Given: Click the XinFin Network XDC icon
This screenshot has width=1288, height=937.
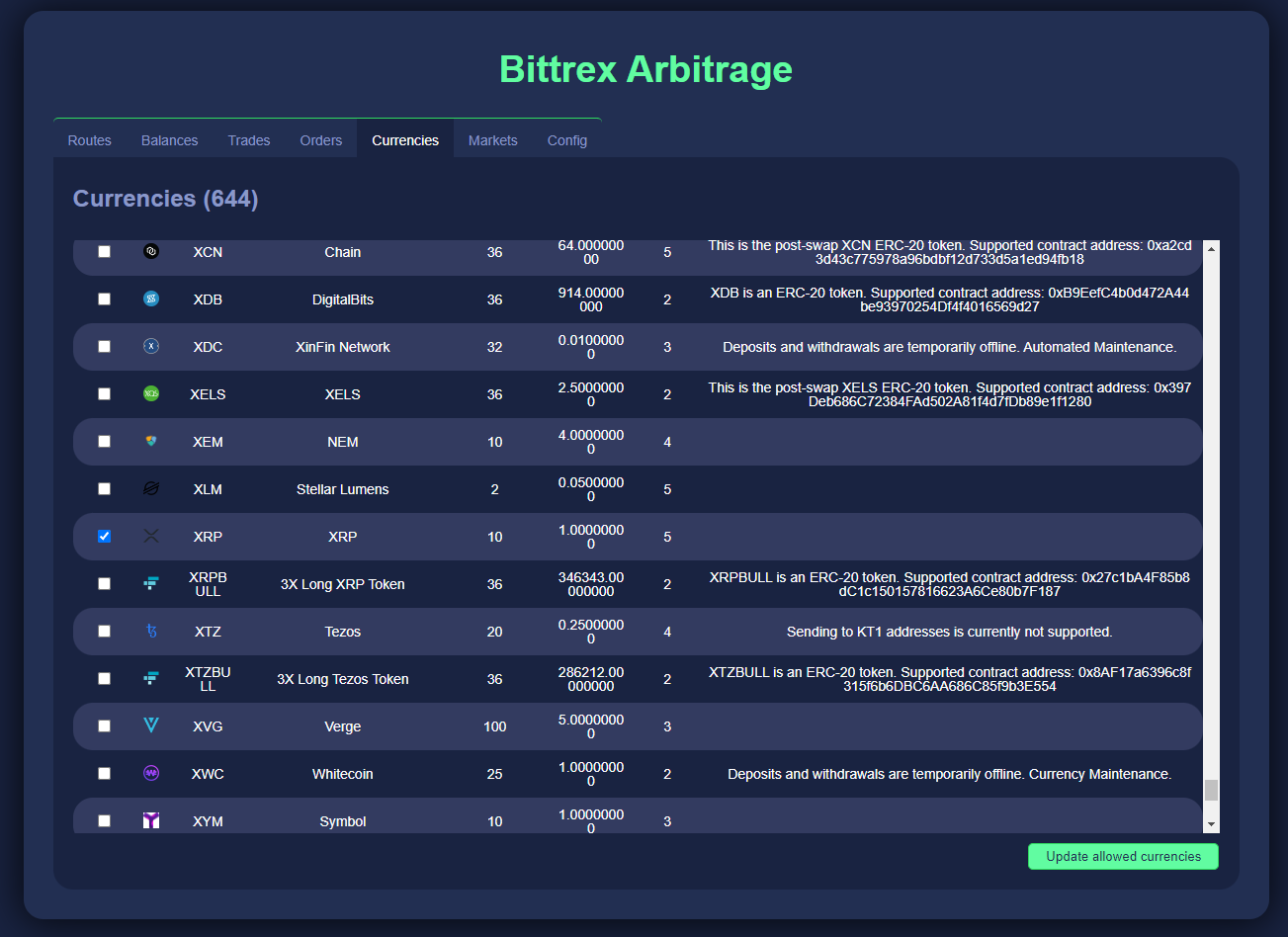Looking at the screenshot, I should 151,346.
